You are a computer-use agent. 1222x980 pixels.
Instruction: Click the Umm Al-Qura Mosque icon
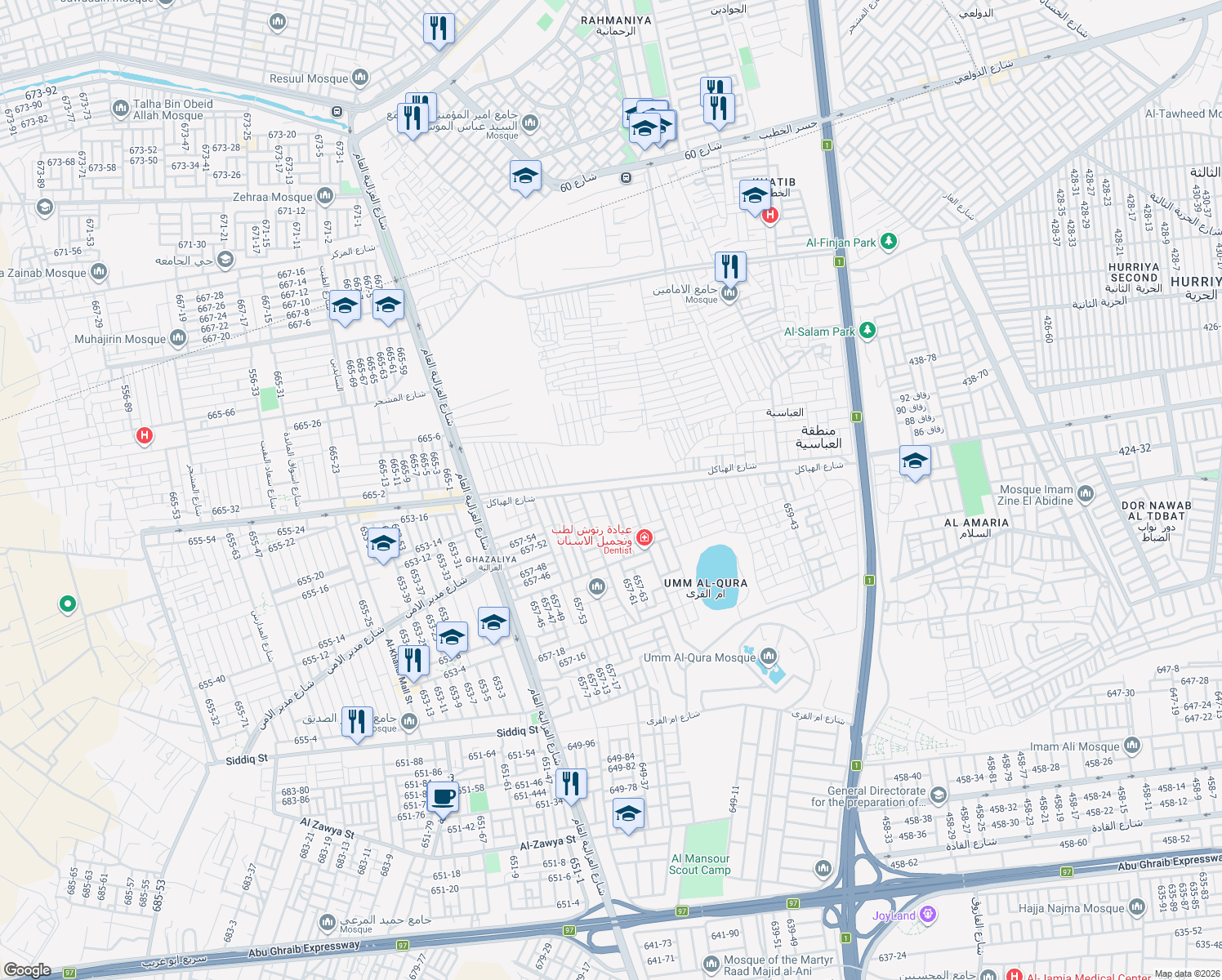click(x=768, y=657)
